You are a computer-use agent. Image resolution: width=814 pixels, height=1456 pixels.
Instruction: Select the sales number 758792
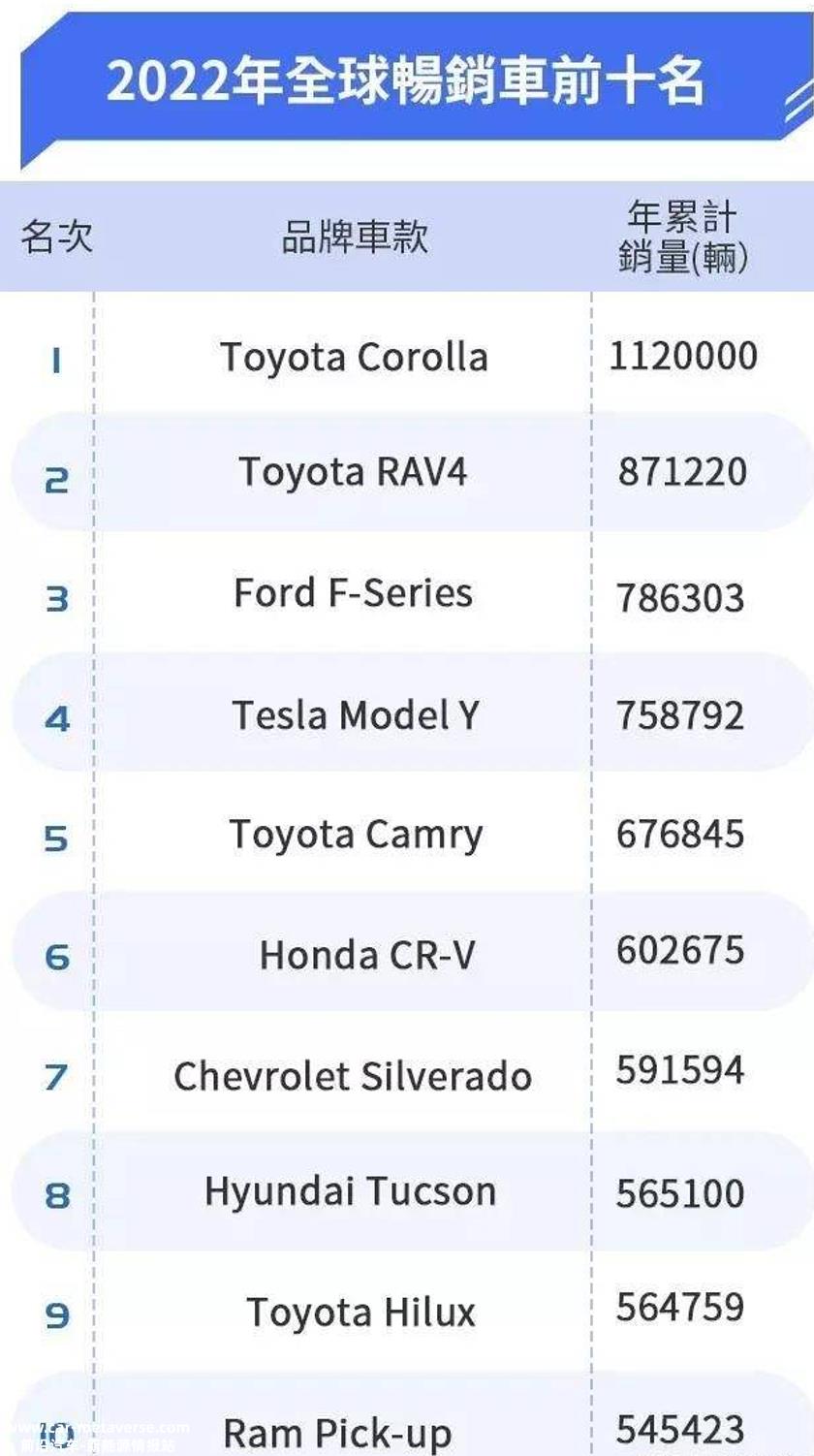coord(680,715)
